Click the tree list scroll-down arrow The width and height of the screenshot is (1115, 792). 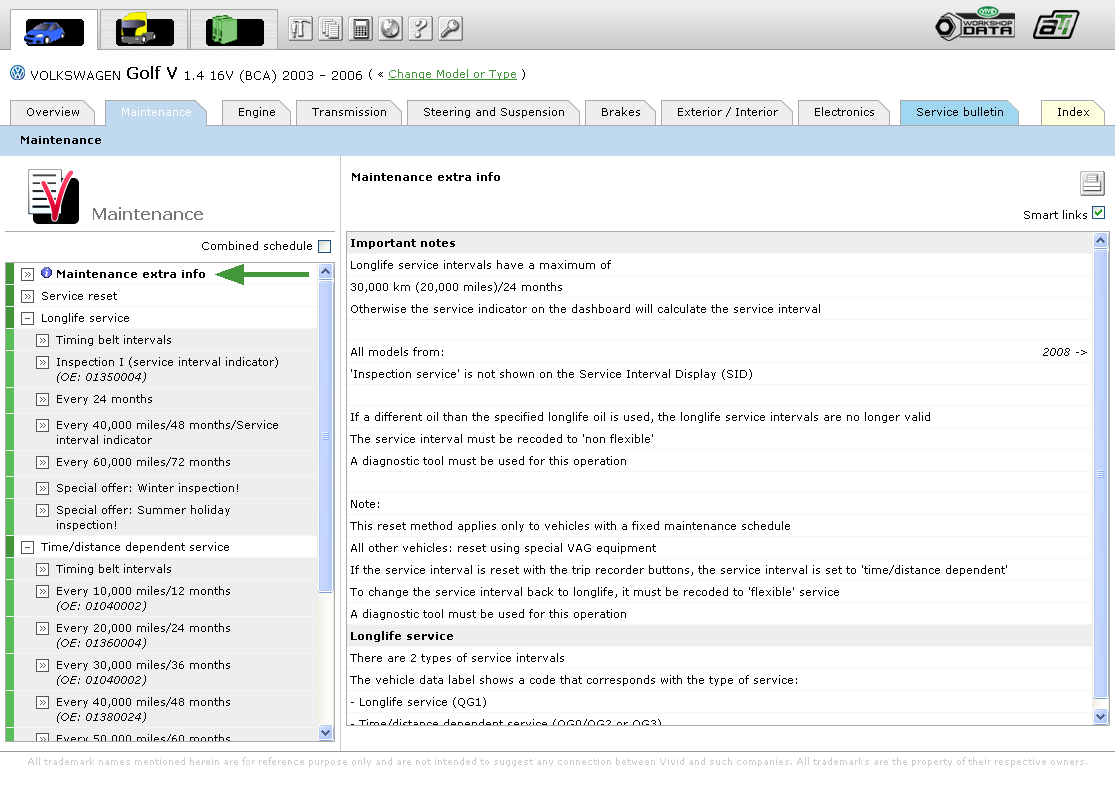[326, 732]
